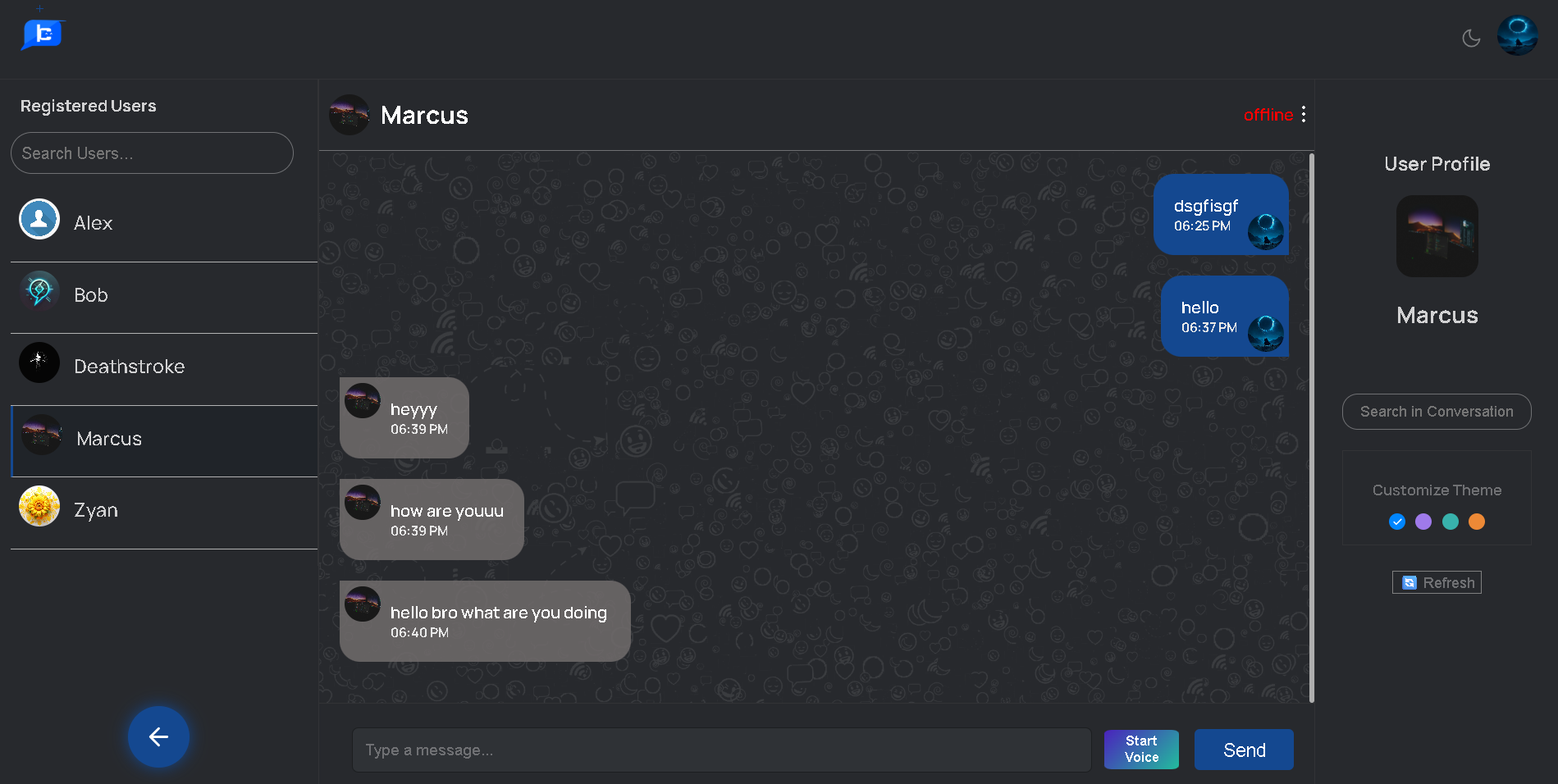
Task: Click the sent 'hello' message bubble
Action: pos(1225,317)
